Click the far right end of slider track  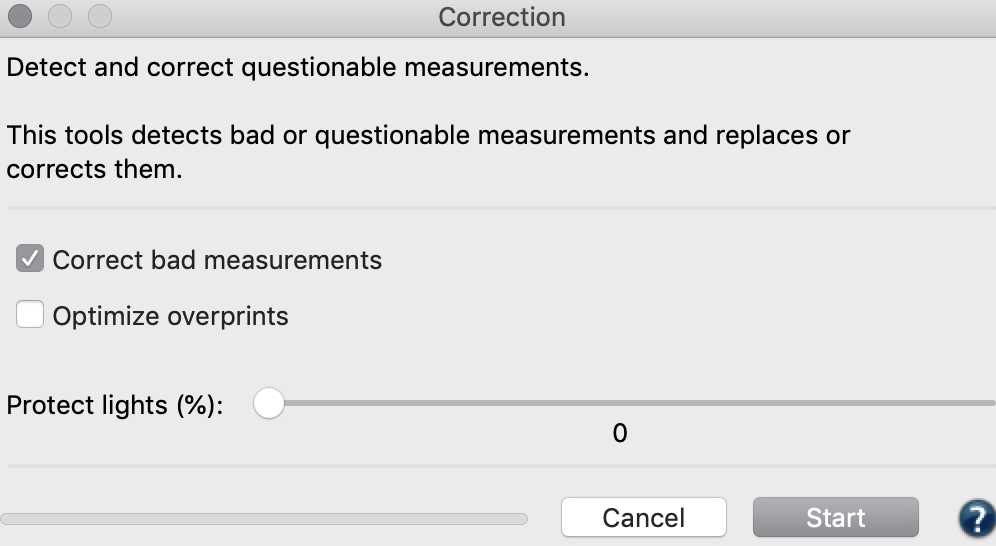pos(990,404)
